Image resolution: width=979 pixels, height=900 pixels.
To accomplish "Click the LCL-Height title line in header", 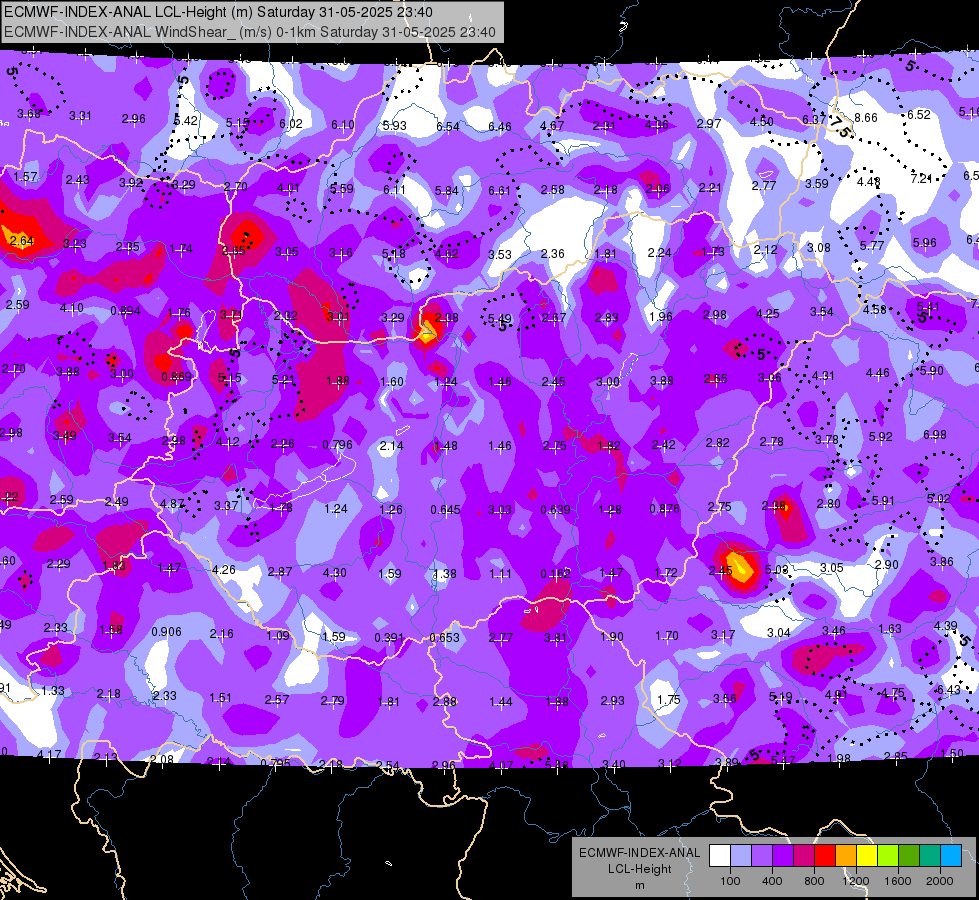I will pyautogui.click(x=219, y=12).
